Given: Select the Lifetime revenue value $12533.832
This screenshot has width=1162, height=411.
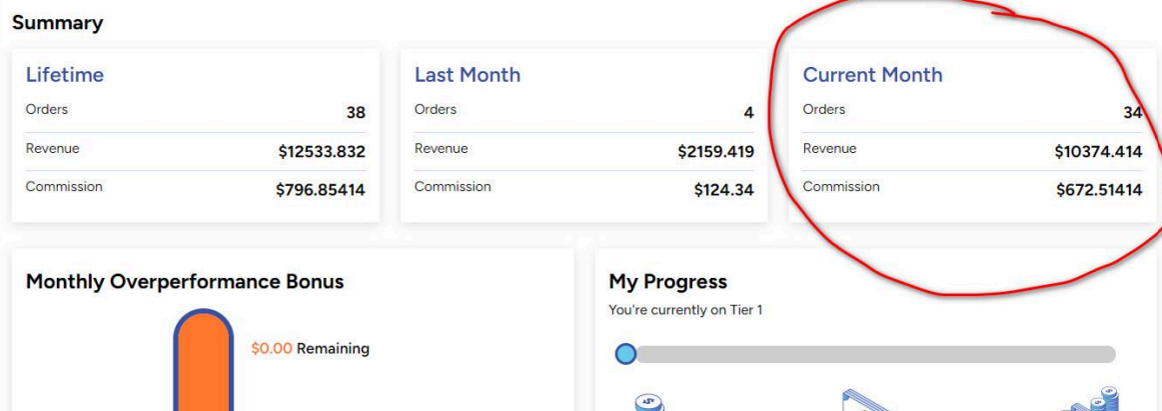Looking at the screenshot, I should pyautogui.click(x=321, y=152).
